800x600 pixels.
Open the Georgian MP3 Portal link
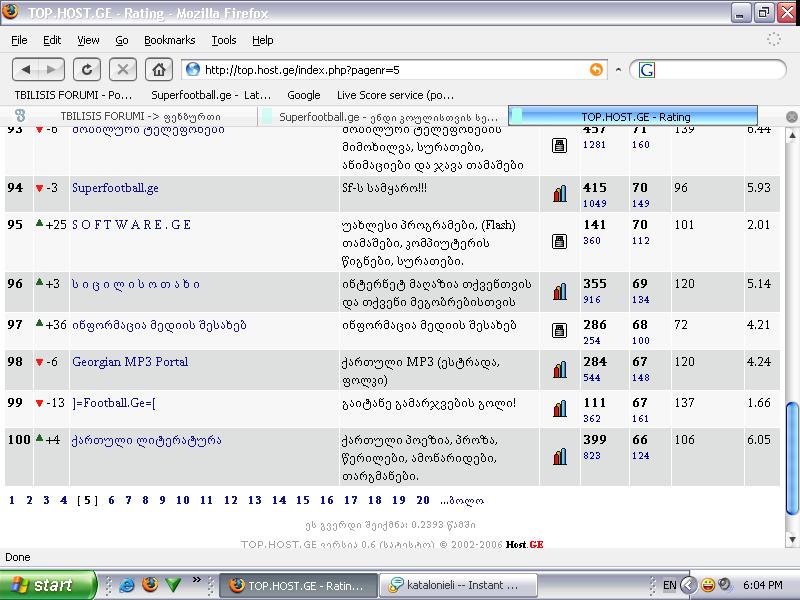(x=130, y=362)
